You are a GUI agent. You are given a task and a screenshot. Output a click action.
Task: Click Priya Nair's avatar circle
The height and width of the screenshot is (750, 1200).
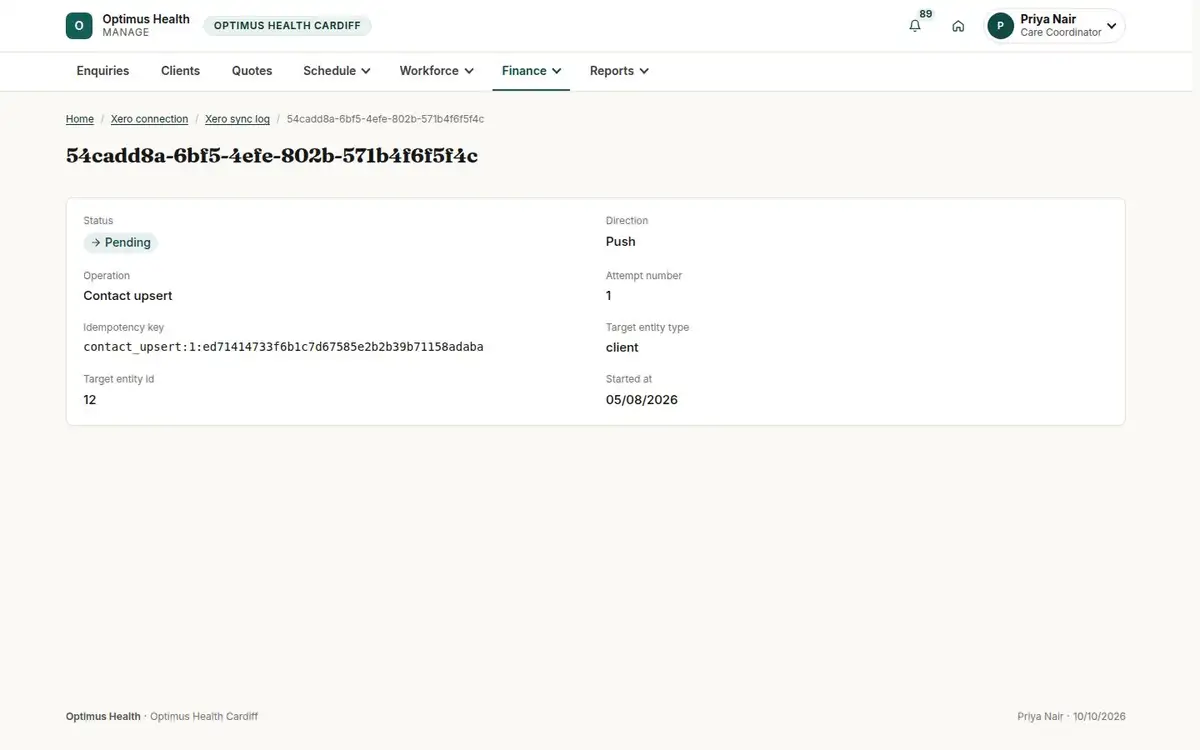[x=1001, y=26]
